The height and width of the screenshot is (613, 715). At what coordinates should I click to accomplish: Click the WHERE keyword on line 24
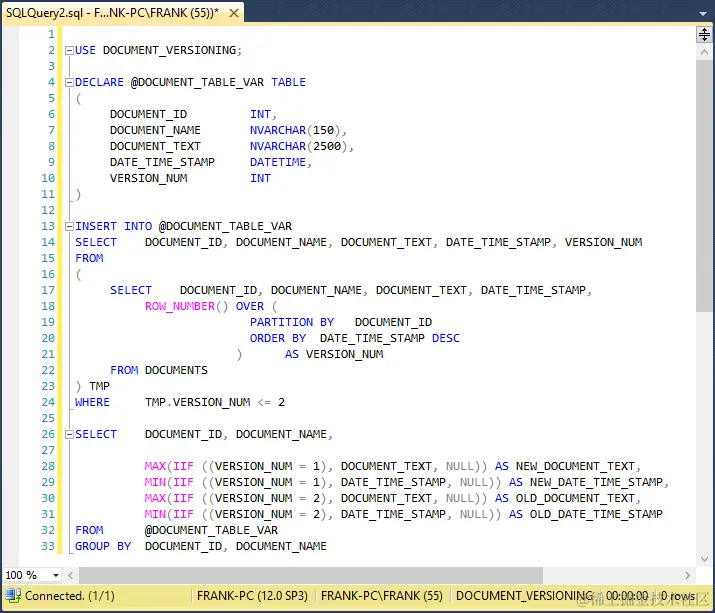[92, 402]
